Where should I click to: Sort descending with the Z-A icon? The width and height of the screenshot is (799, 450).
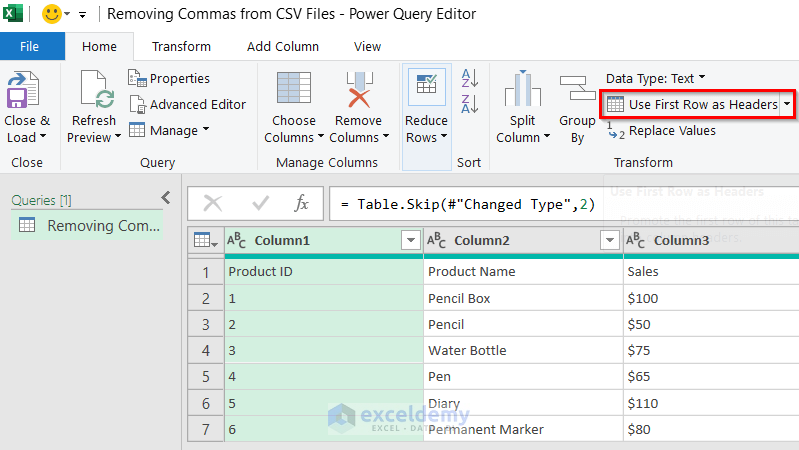coord(470,102)
